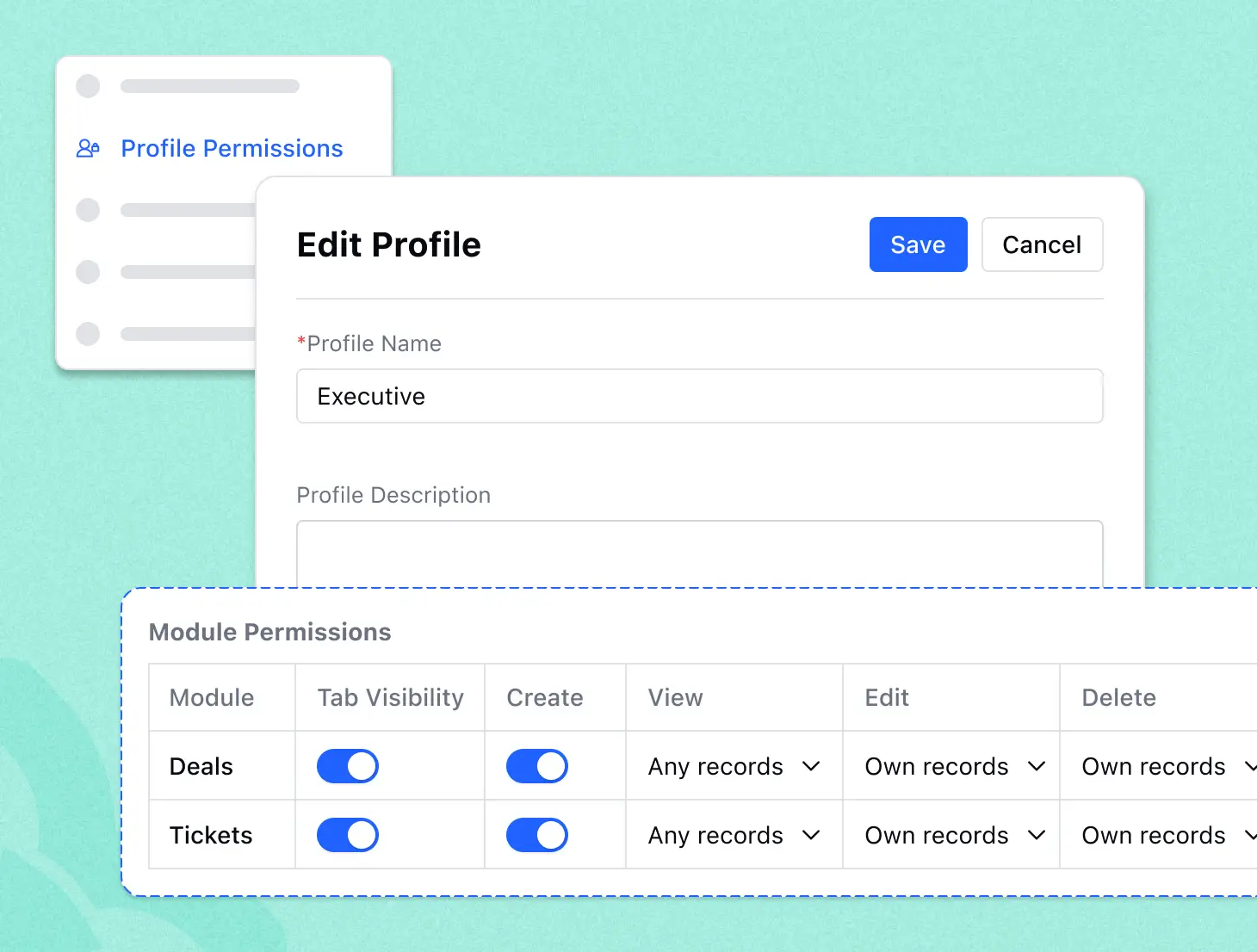Click the Tab Visibility column header

tap(390, 697)
